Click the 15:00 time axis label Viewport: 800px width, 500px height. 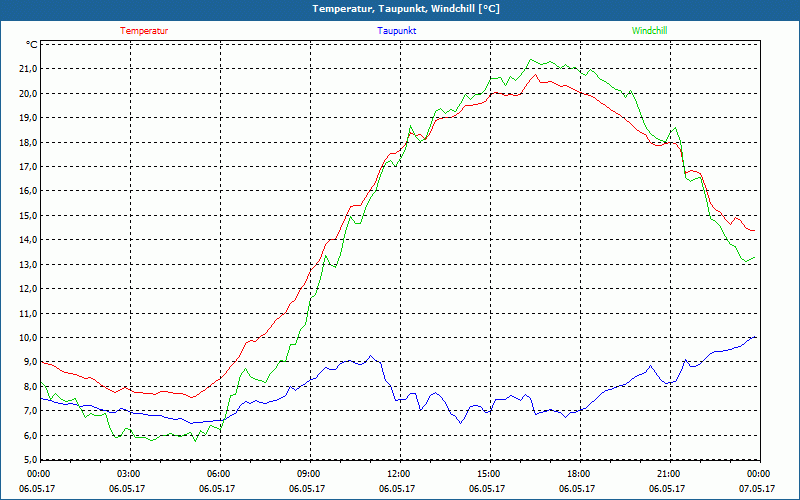pos(490,474)
